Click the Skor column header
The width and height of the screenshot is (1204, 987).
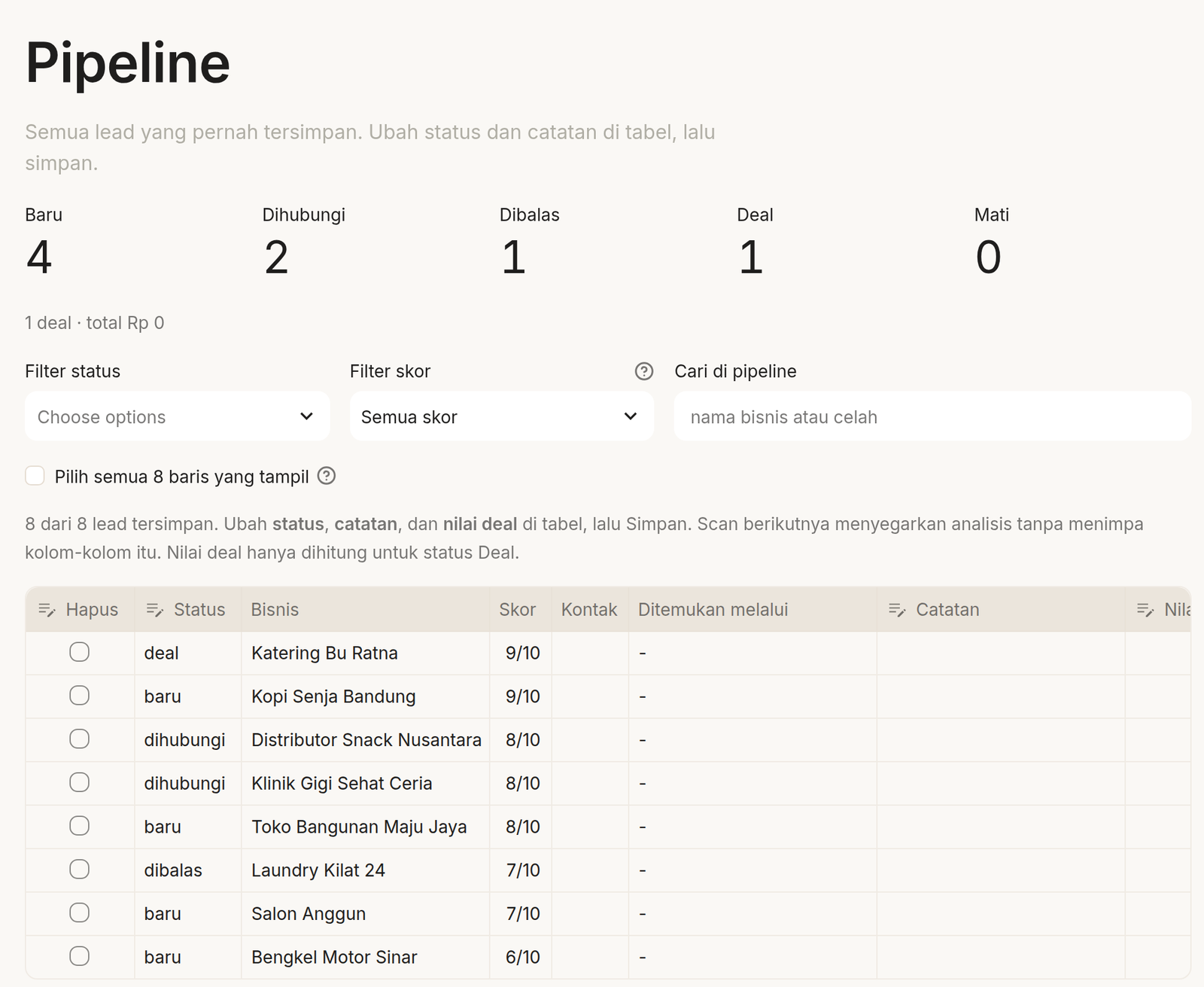click(x=521, y=610)
